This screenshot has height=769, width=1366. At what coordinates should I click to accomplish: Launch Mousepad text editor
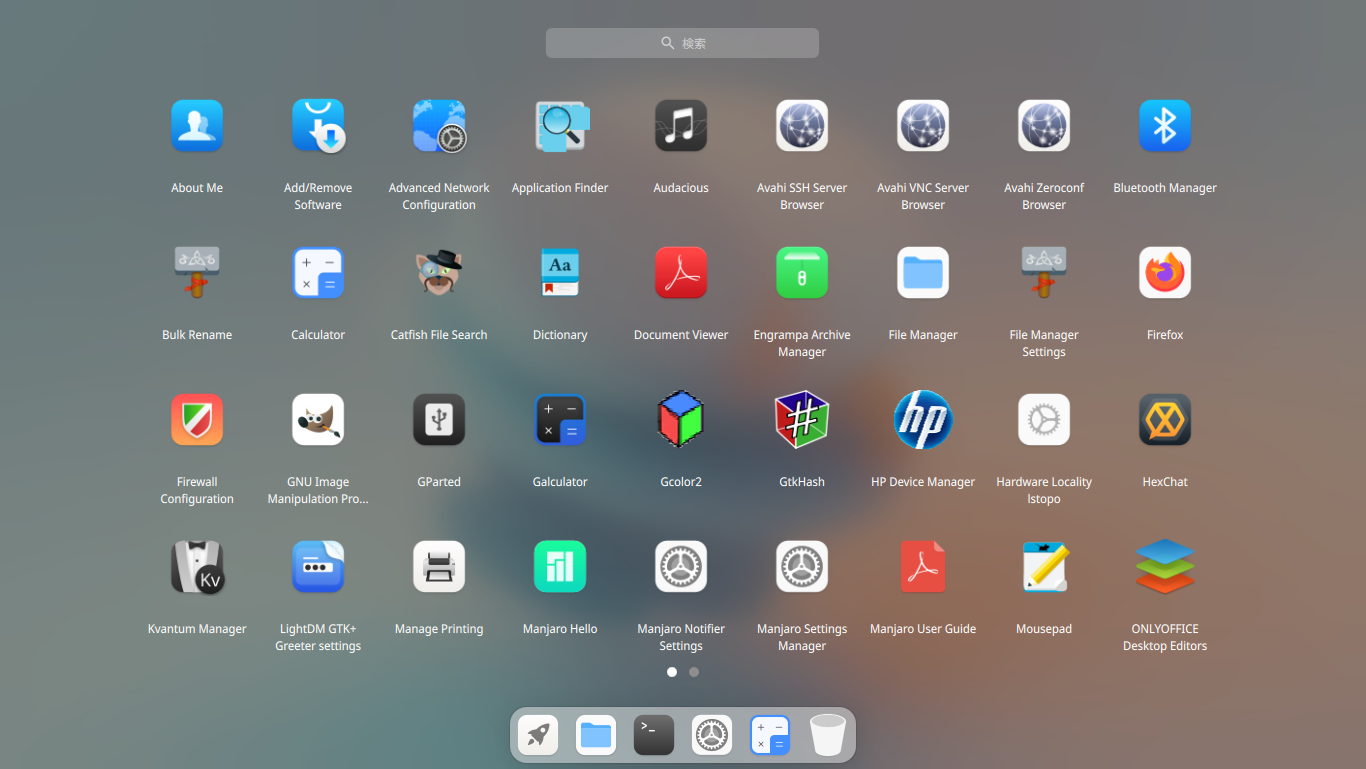pyautogui.click(x=1044, y=567)
